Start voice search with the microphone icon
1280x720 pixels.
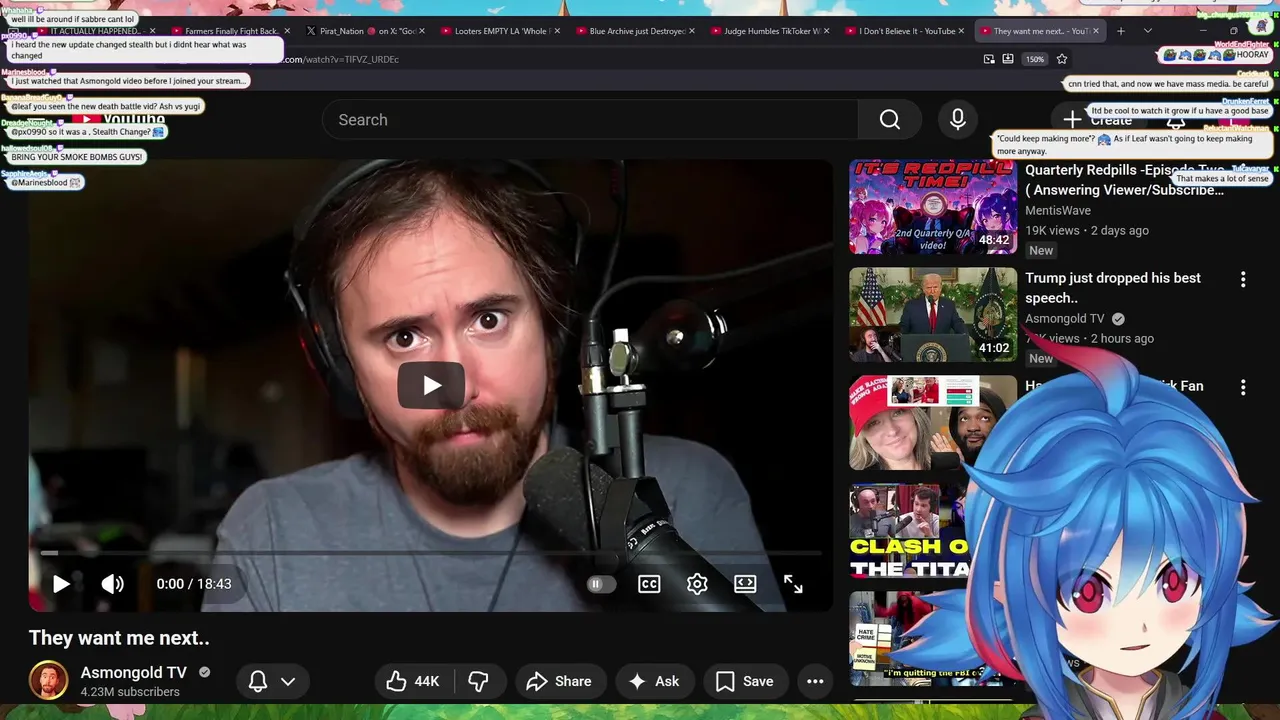pyautogui.click(x=958, y=120)
